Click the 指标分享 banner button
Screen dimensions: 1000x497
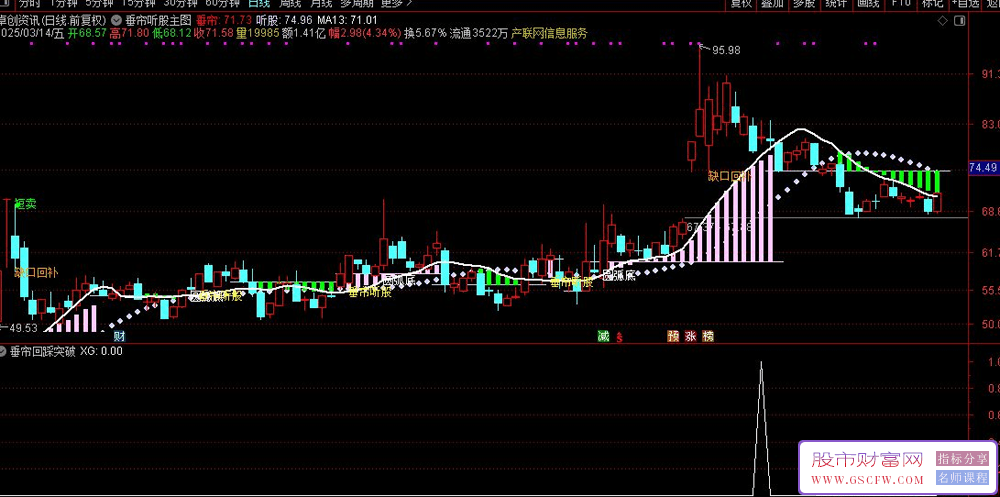(x=962, y=458)
